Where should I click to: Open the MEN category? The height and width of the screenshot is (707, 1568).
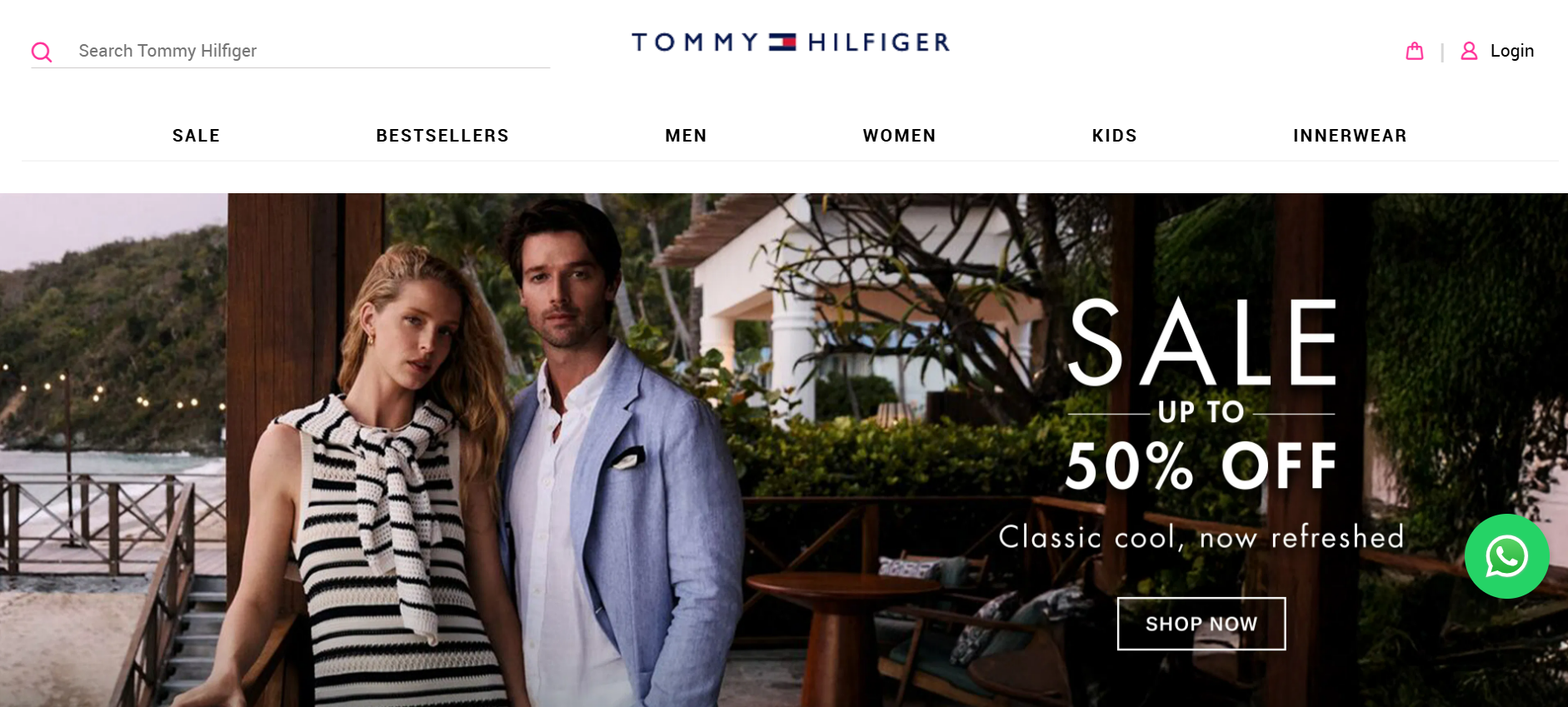click(x=686, y=136)
